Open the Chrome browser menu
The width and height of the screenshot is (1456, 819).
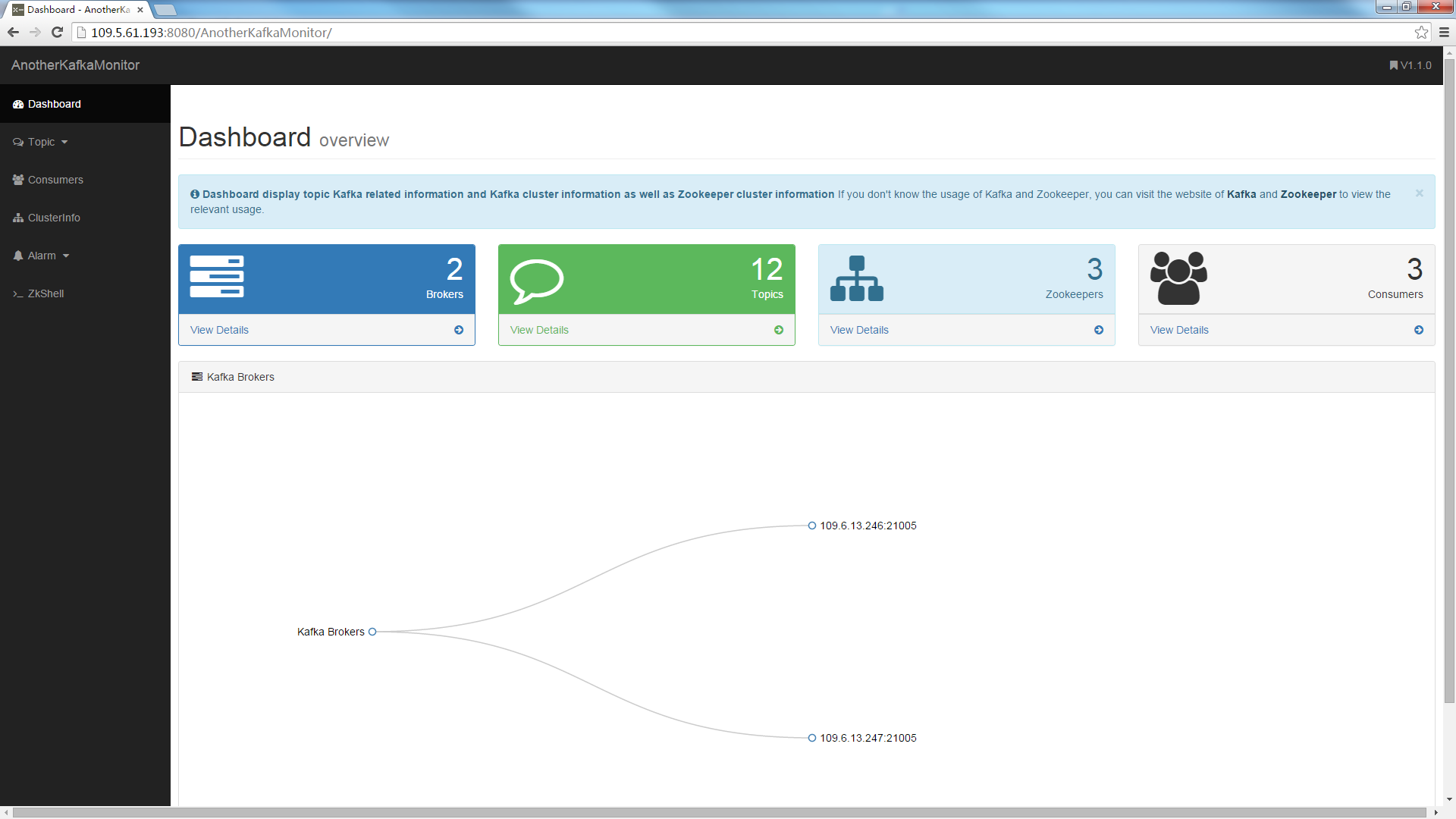click(1444, 33)
